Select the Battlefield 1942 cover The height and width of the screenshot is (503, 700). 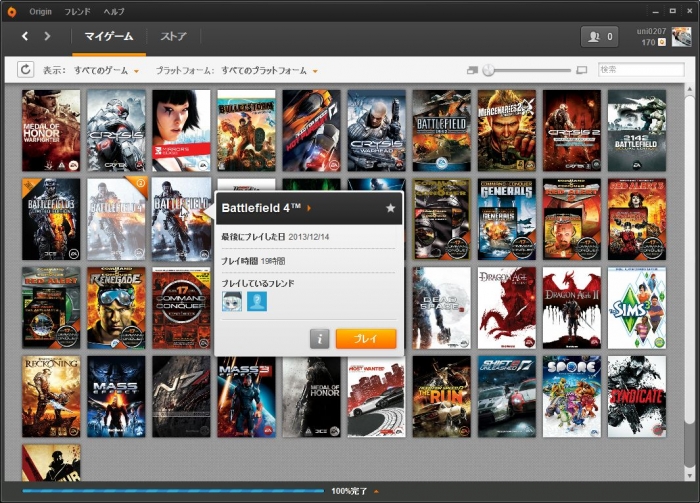pyautogui.click(x=442, y=130)
